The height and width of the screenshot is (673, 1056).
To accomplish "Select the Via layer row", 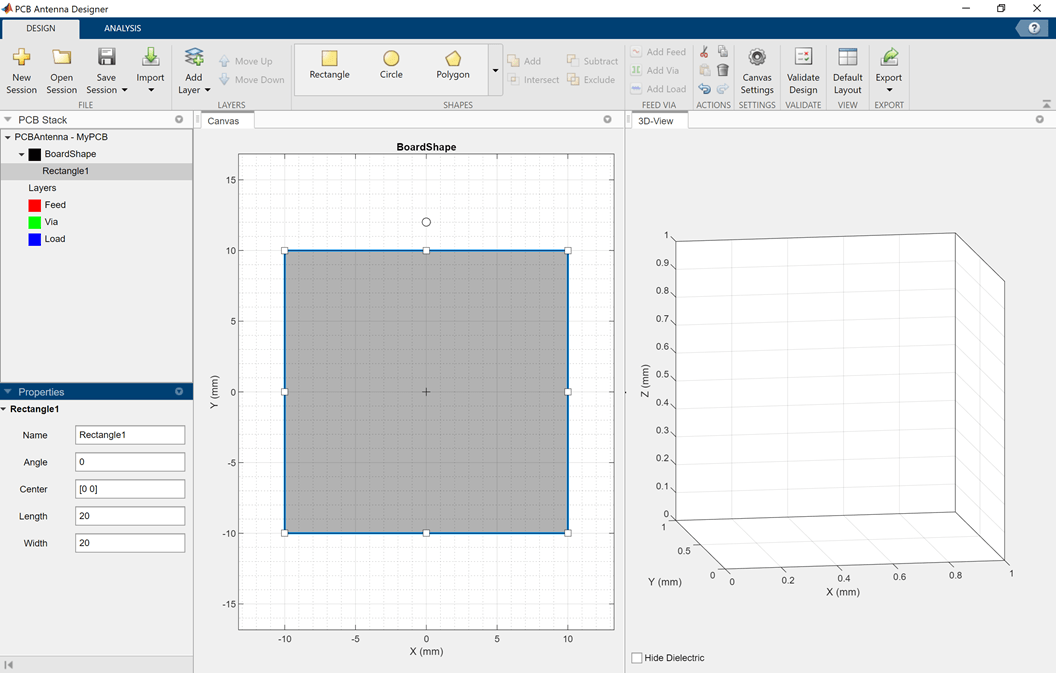I will tap(96, 222).
